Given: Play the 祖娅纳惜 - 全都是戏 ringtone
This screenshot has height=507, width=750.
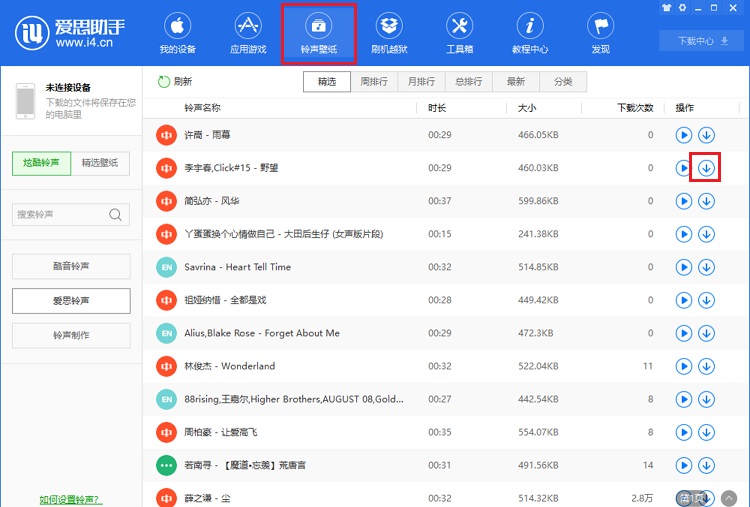Looking at the screenshot, I should click(684, 300).
